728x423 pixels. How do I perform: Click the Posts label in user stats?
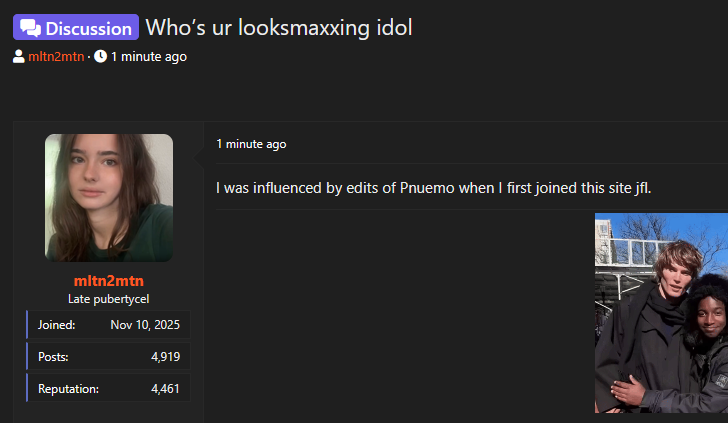(x=53, y=357)
